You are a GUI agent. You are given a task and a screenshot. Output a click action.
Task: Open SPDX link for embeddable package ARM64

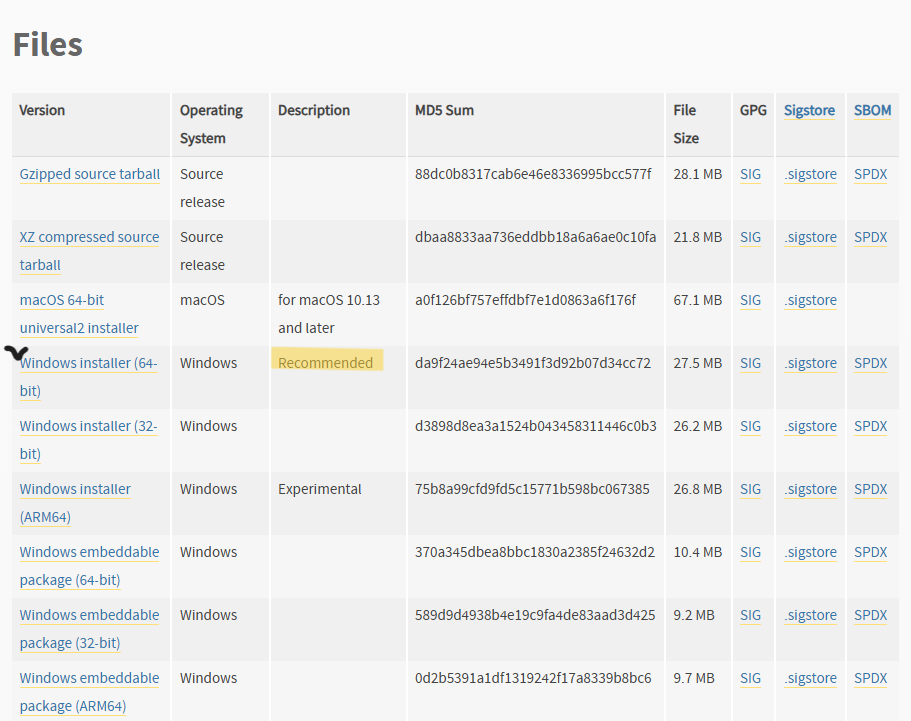(870, 678)
